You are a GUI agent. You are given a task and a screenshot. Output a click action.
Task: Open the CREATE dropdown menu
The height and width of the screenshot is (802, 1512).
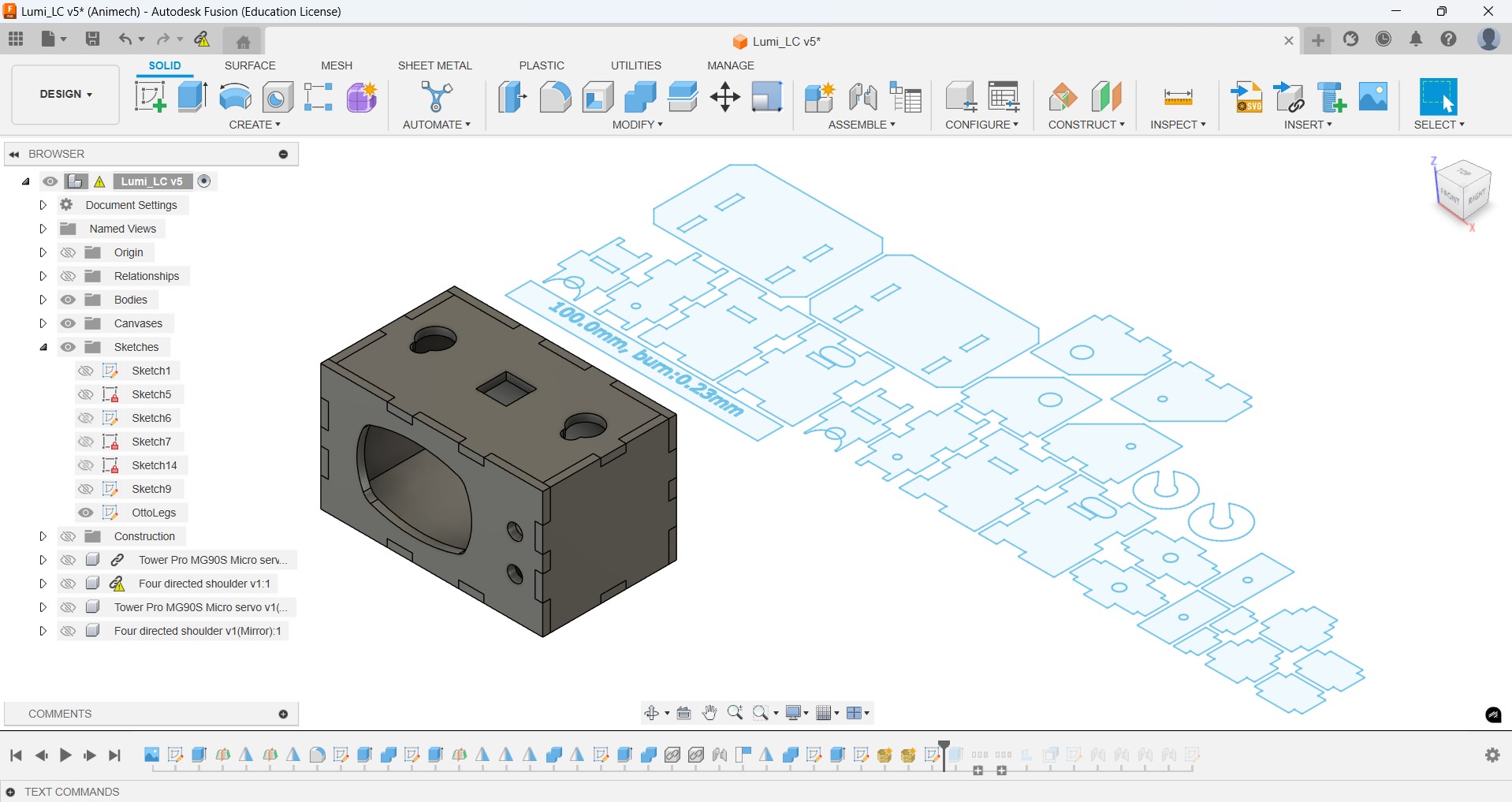[255, 125]
